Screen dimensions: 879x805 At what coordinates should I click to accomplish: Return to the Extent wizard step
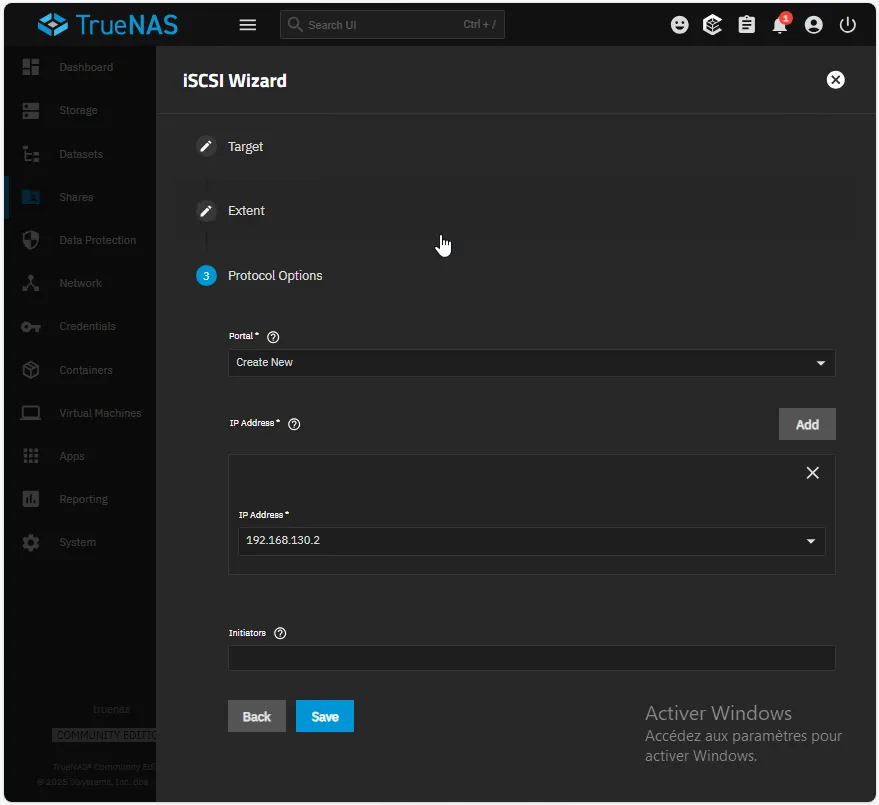[x=246, y=211]
